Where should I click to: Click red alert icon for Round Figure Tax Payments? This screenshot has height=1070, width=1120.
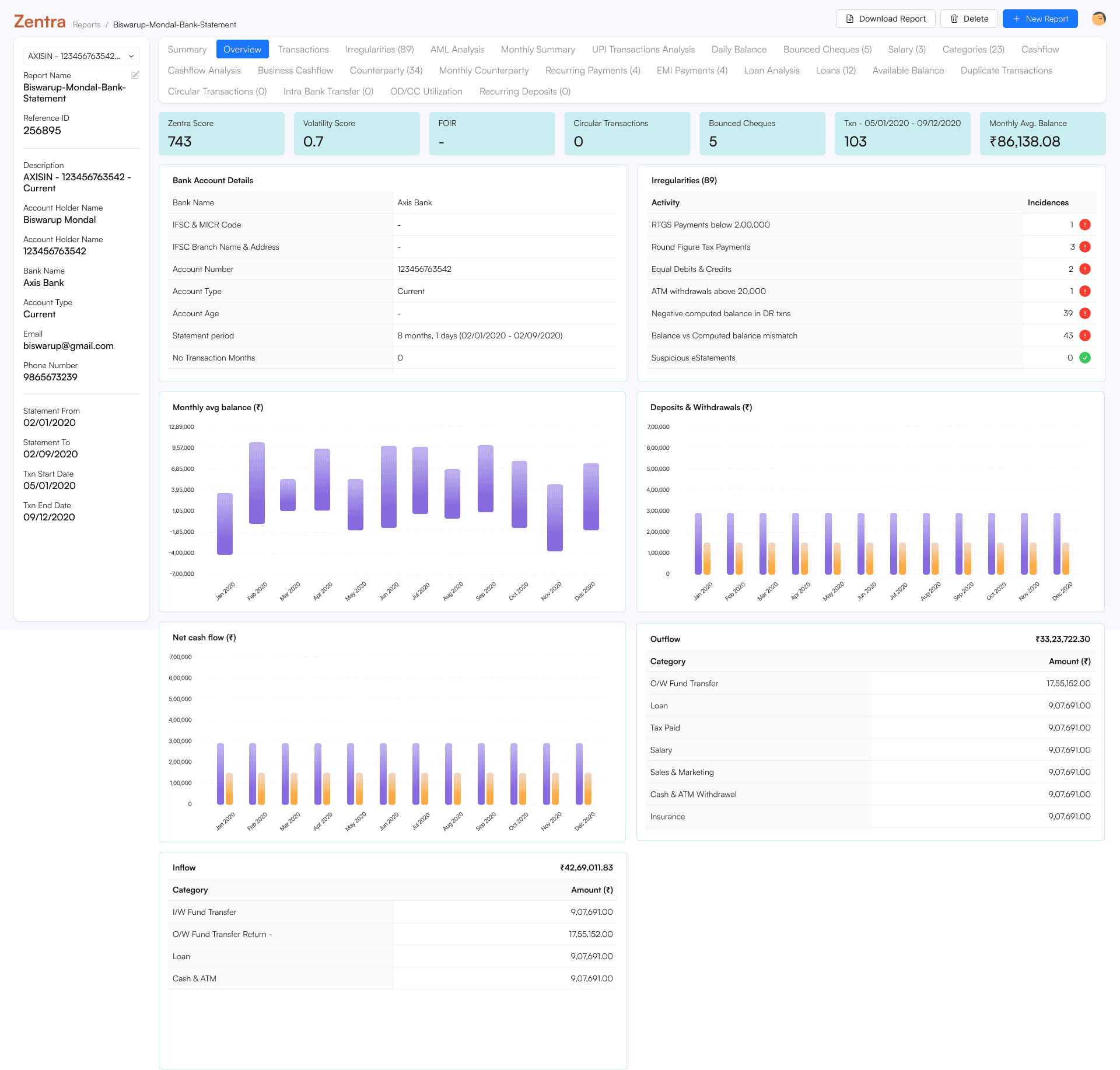click(x=1085, y=247)
